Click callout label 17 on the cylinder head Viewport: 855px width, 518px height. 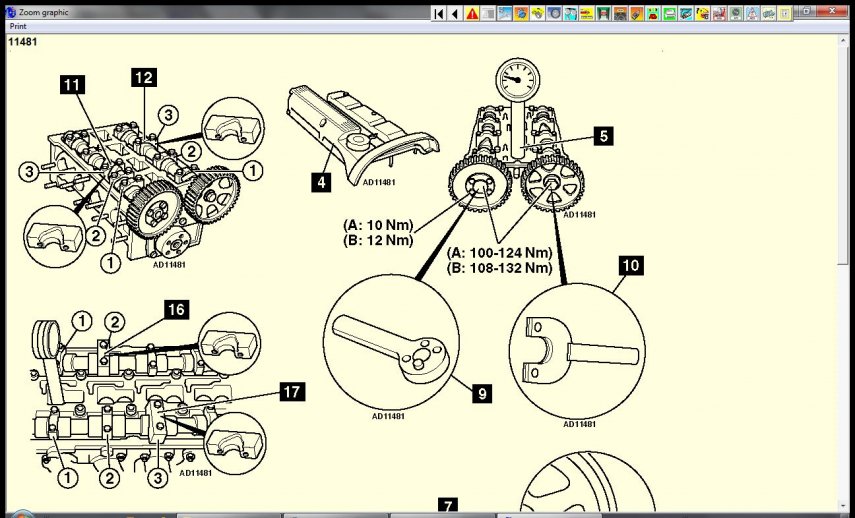(293, 392)
